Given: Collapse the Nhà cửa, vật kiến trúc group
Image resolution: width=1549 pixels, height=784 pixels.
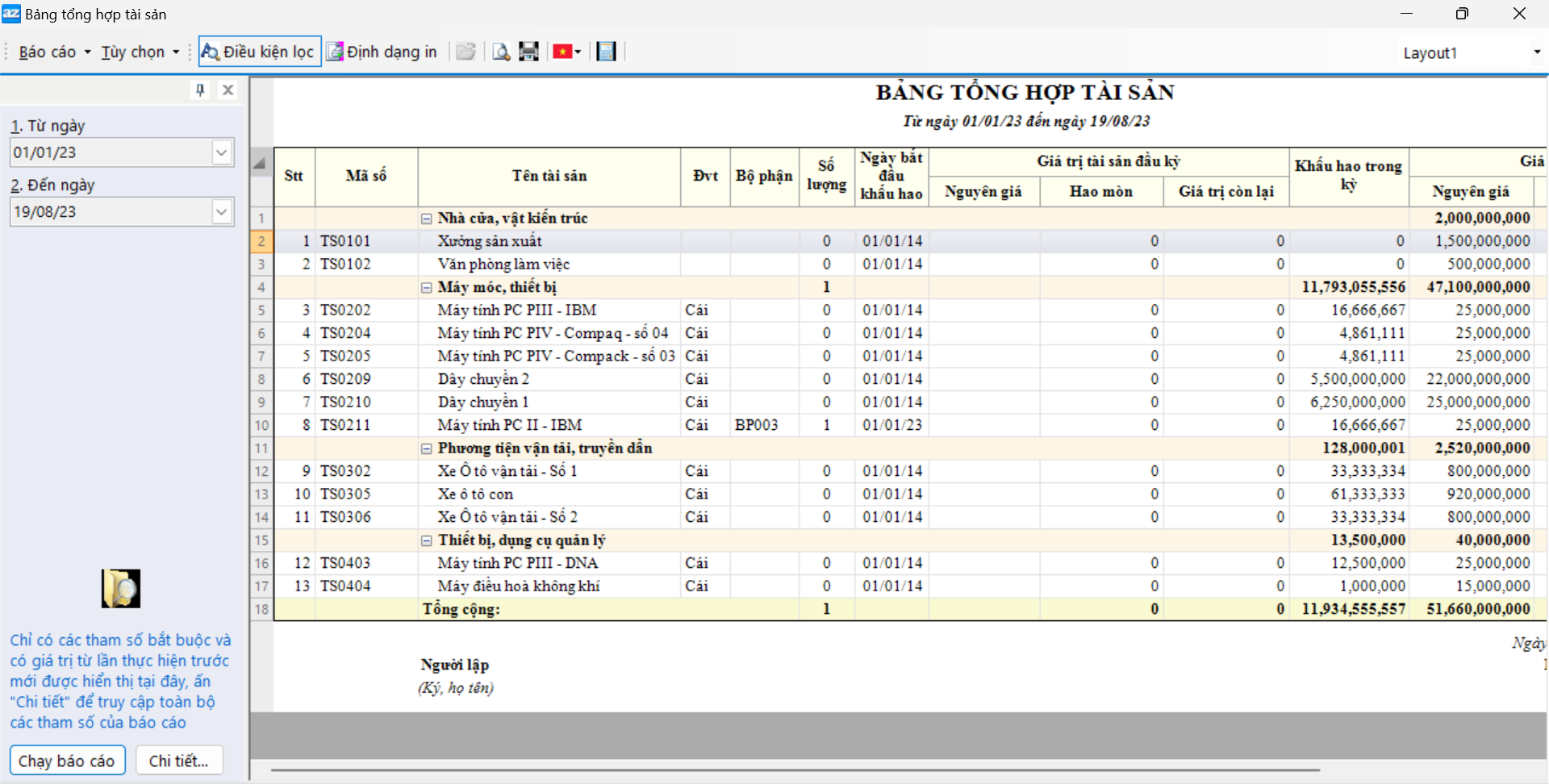Looking at the screenshot, I should point(427,219).
